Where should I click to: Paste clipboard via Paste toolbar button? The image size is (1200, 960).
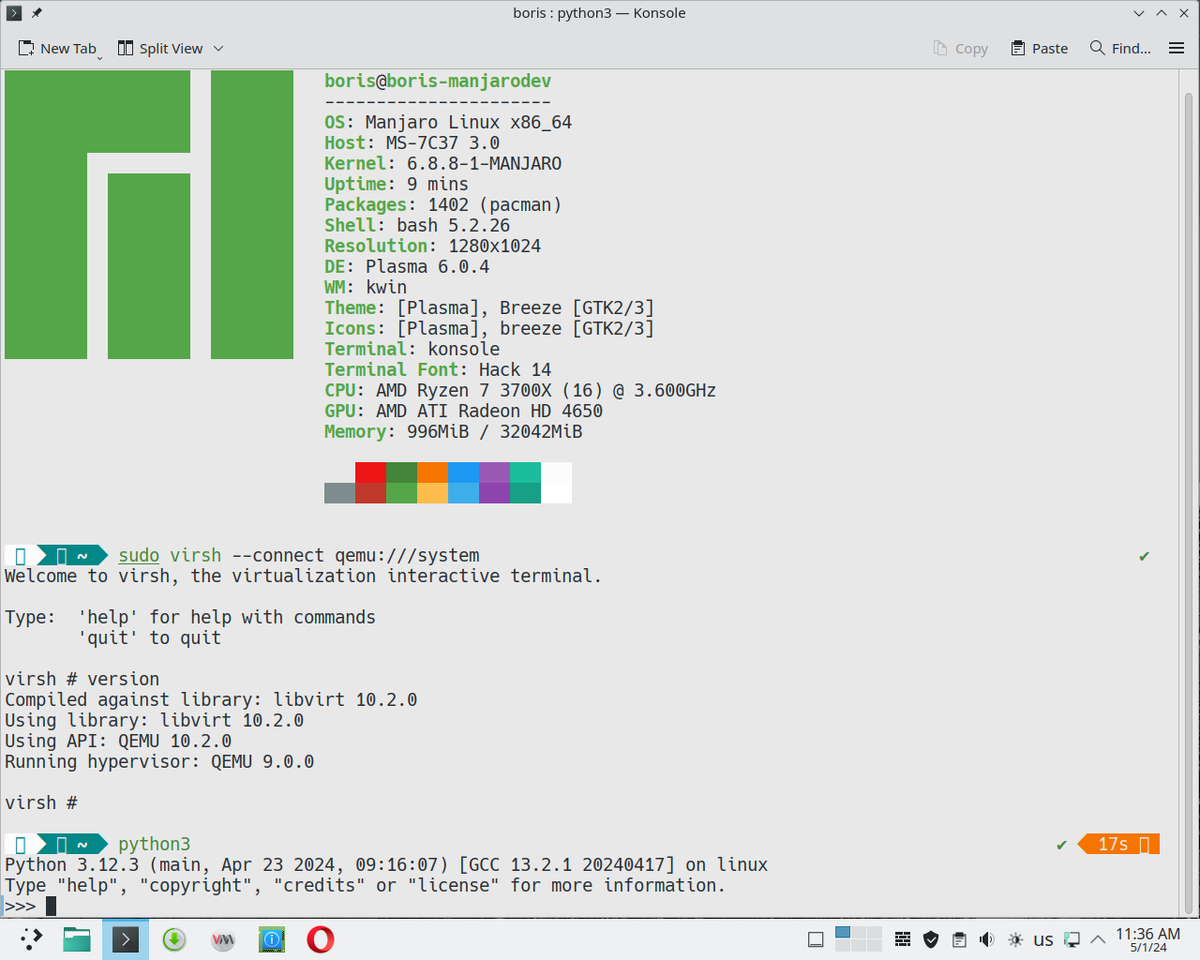click(x=1039, y=48)
